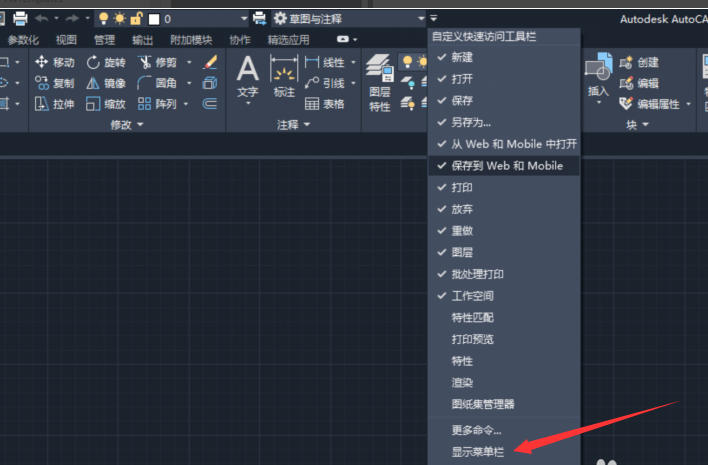Choose 更多命令... from the menu
Screen dimensions: 708x465
503,430
